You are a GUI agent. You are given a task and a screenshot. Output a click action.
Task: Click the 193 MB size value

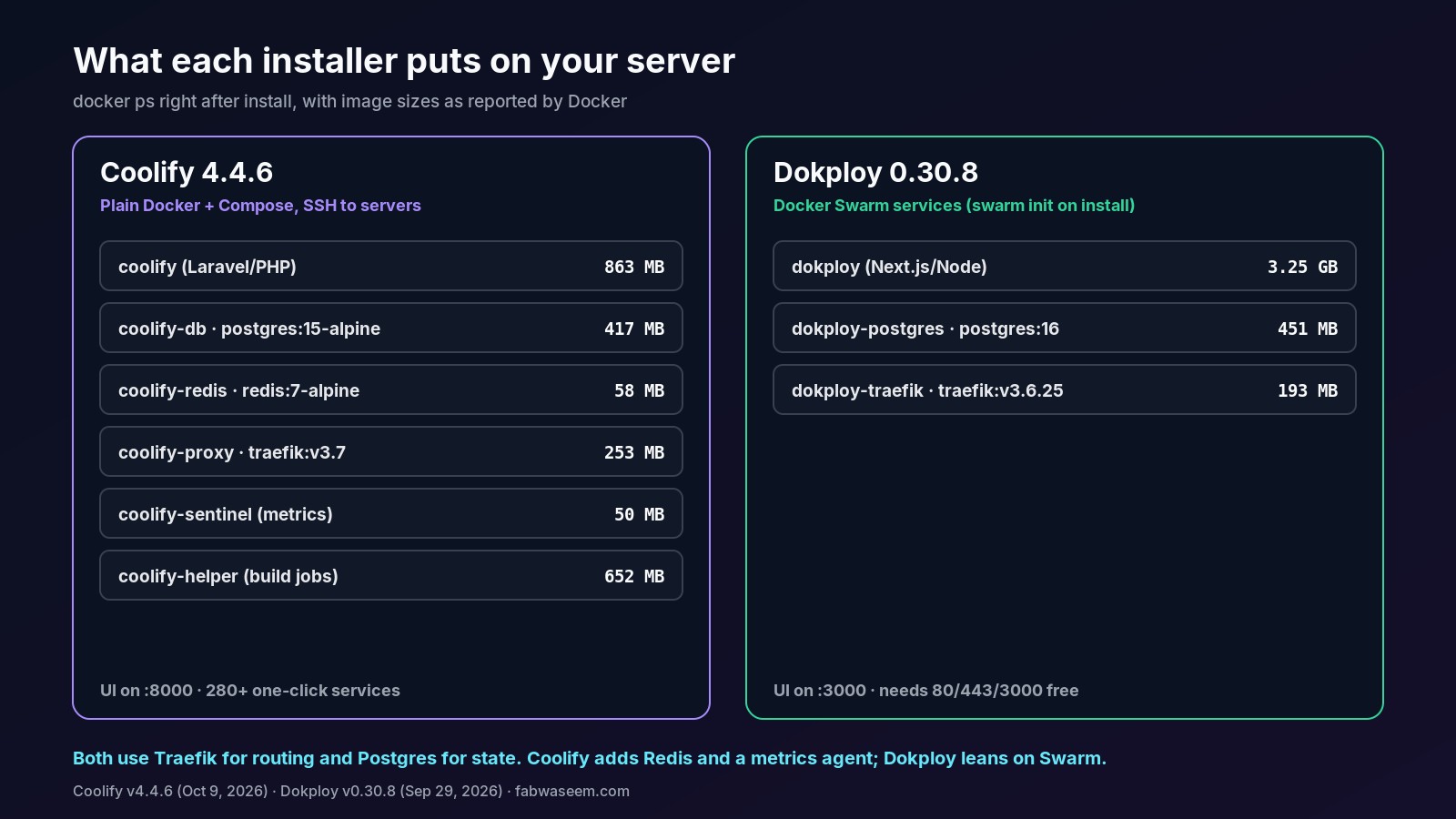click(x=1308, y=390)
